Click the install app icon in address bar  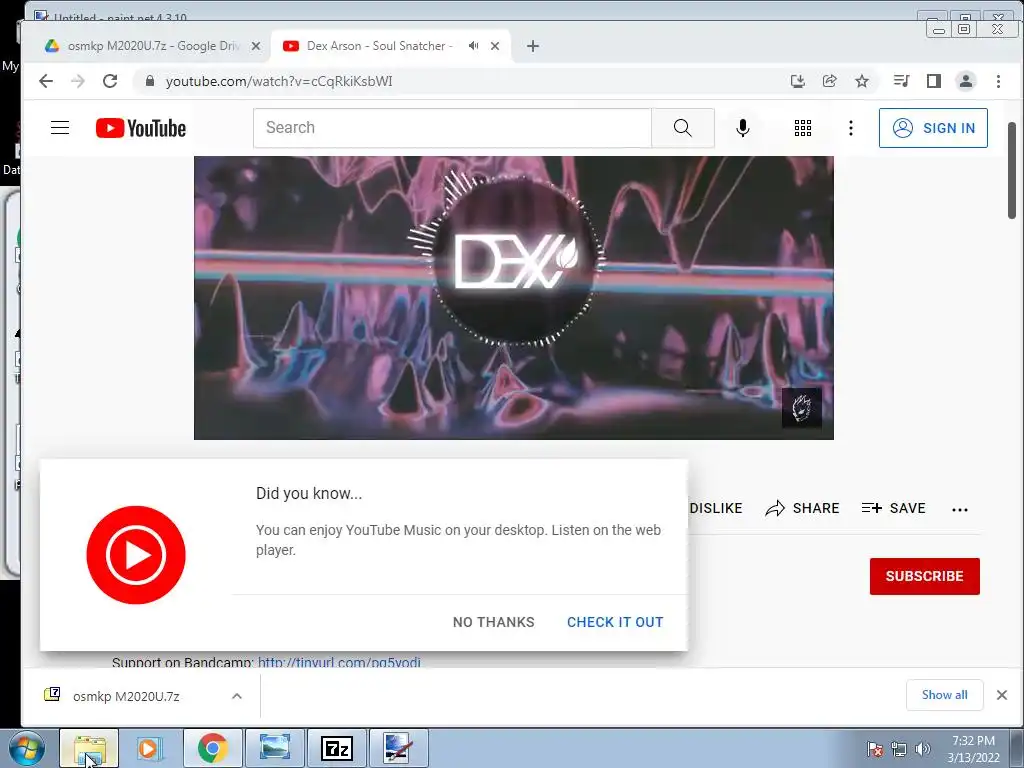(797, 81)
